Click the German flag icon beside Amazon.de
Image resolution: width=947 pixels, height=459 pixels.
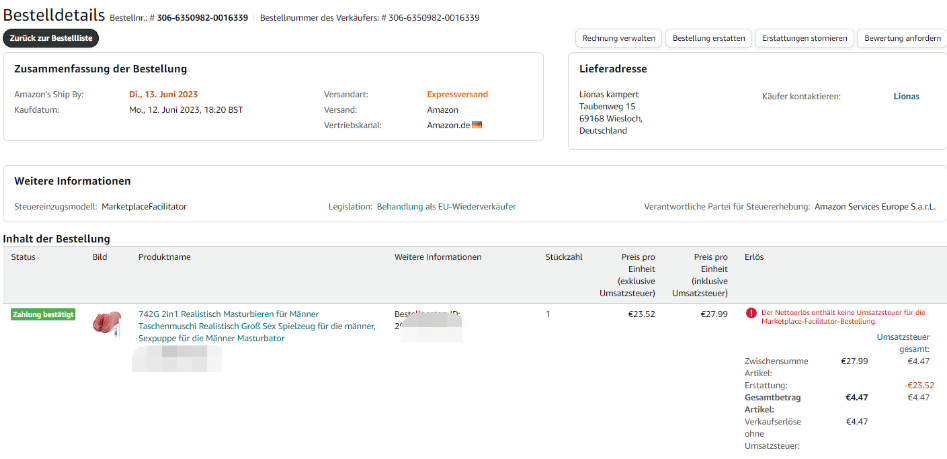click(x=477, y=125)
